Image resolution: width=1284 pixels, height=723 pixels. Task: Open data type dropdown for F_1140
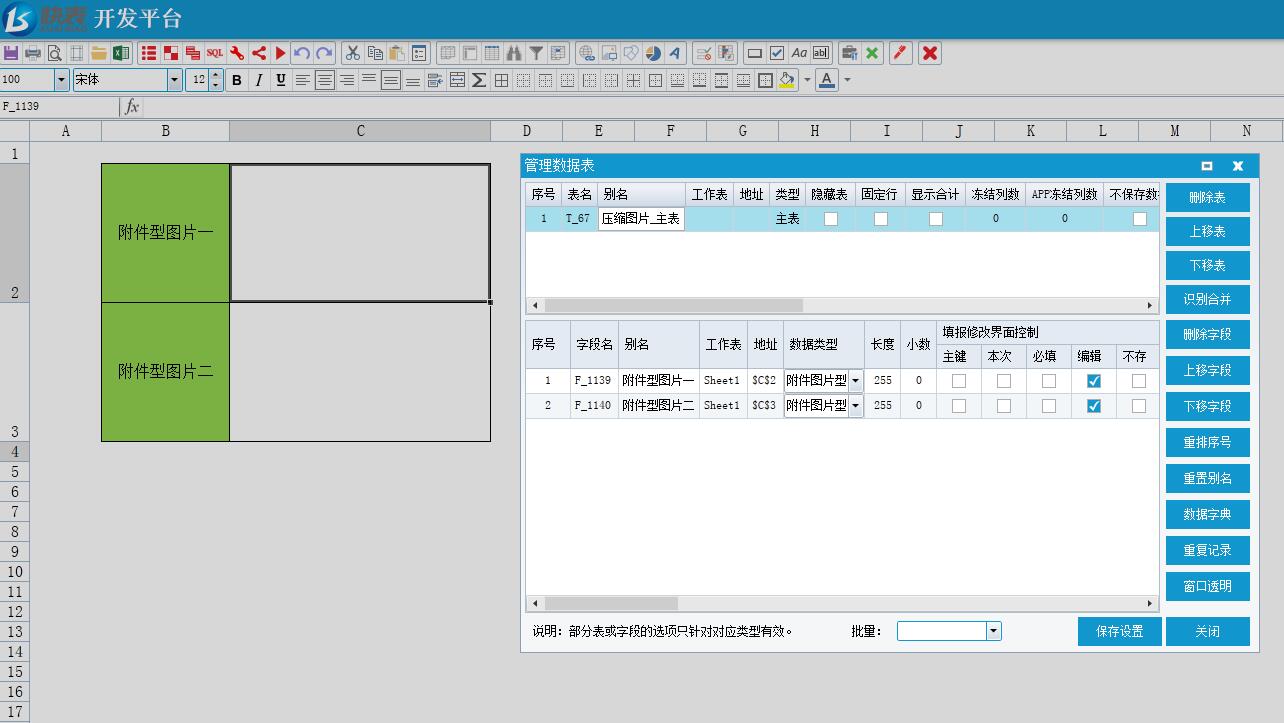click(855, 406)
